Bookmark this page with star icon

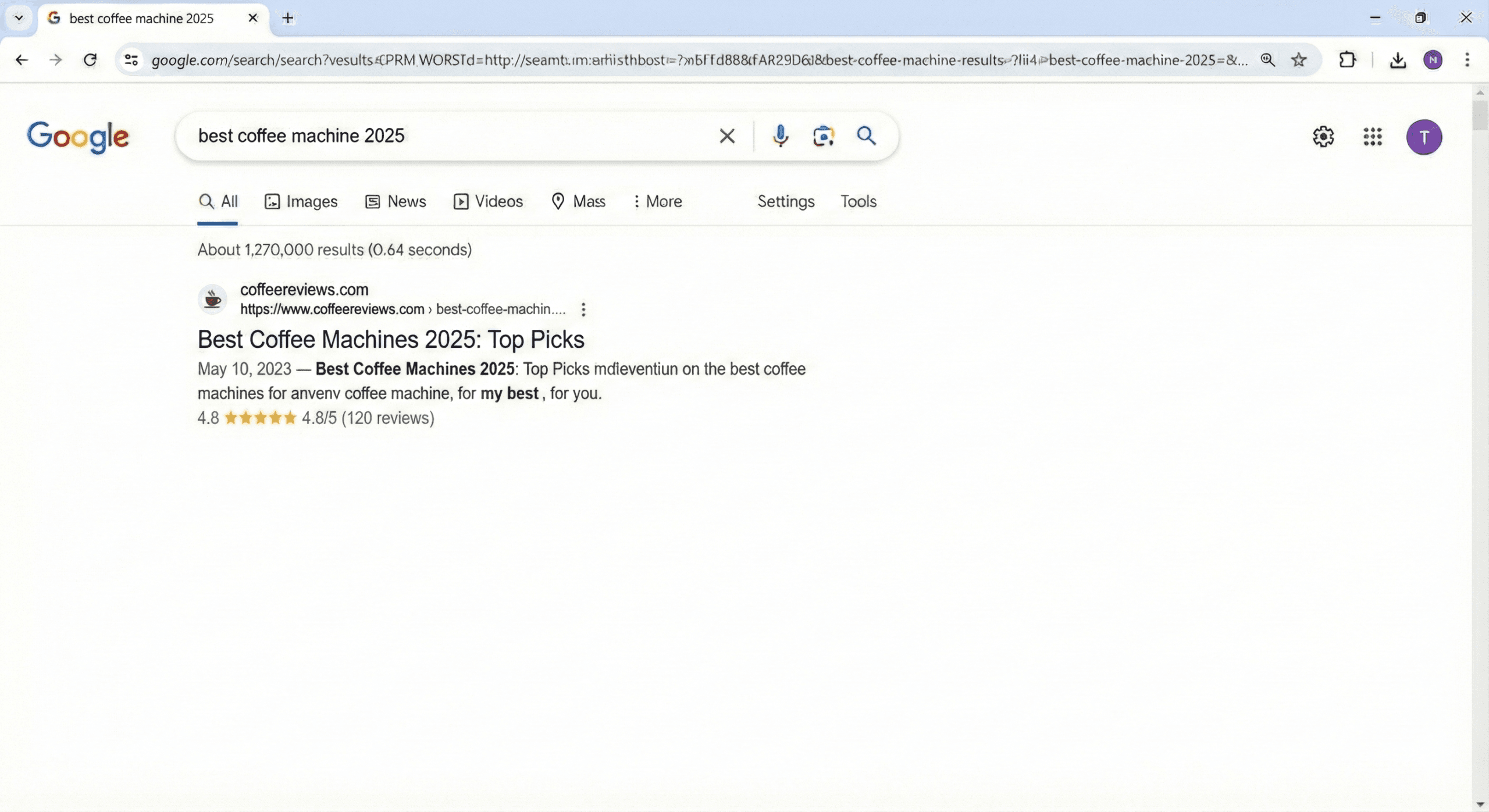coord(1299,60)
